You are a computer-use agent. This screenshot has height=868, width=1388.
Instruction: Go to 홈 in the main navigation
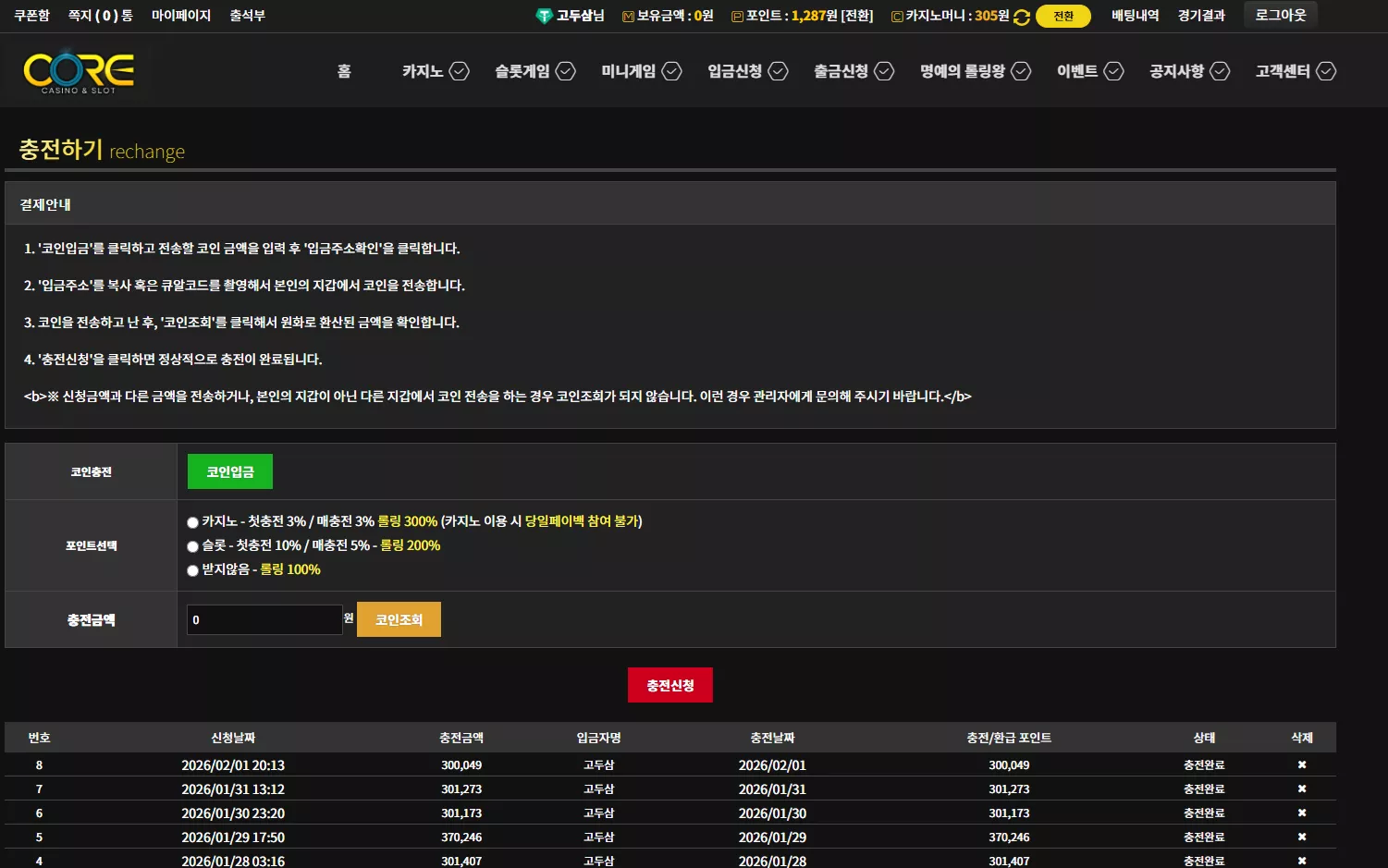point(344,71)
